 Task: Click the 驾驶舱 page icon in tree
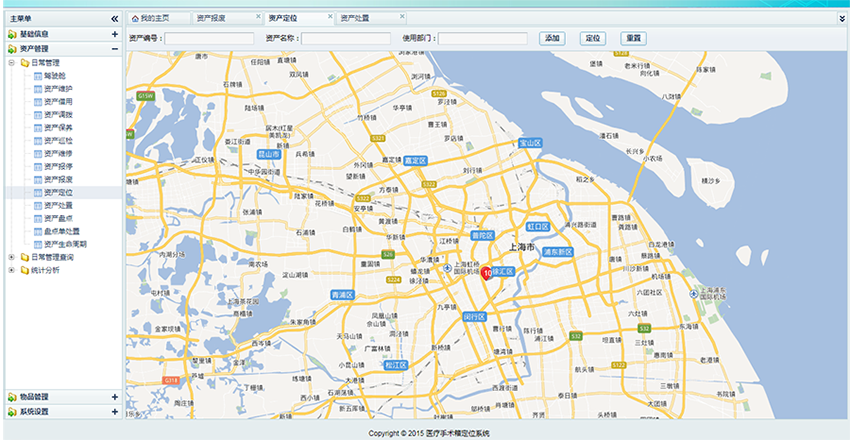coord(37,76)
